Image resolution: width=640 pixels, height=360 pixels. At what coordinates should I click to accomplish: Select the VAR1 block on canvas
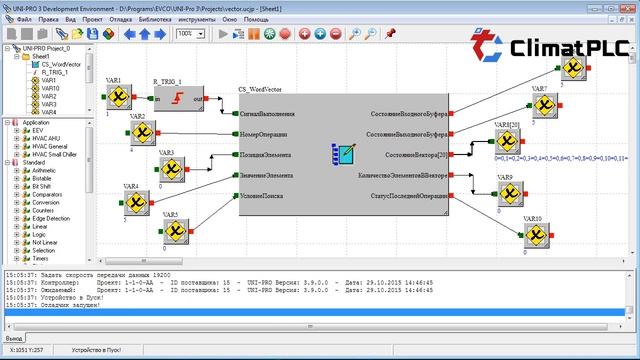119,97
